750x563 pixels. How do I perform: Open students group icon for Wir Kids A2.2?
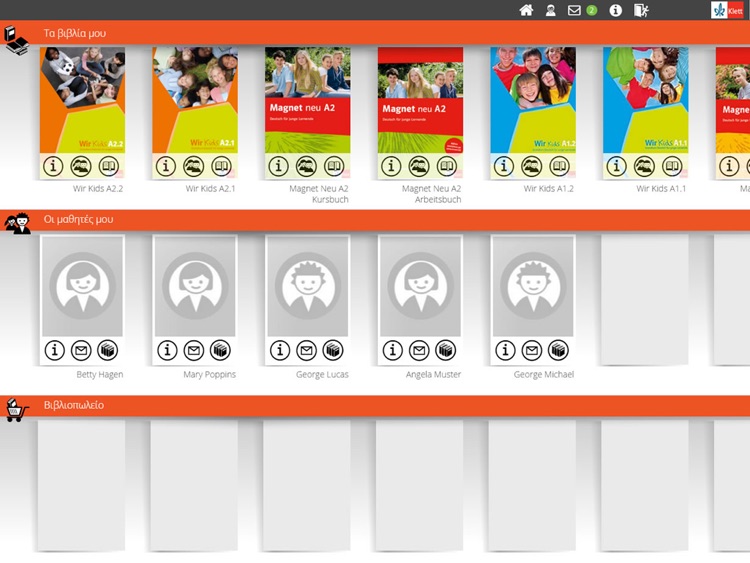point(81,166)
